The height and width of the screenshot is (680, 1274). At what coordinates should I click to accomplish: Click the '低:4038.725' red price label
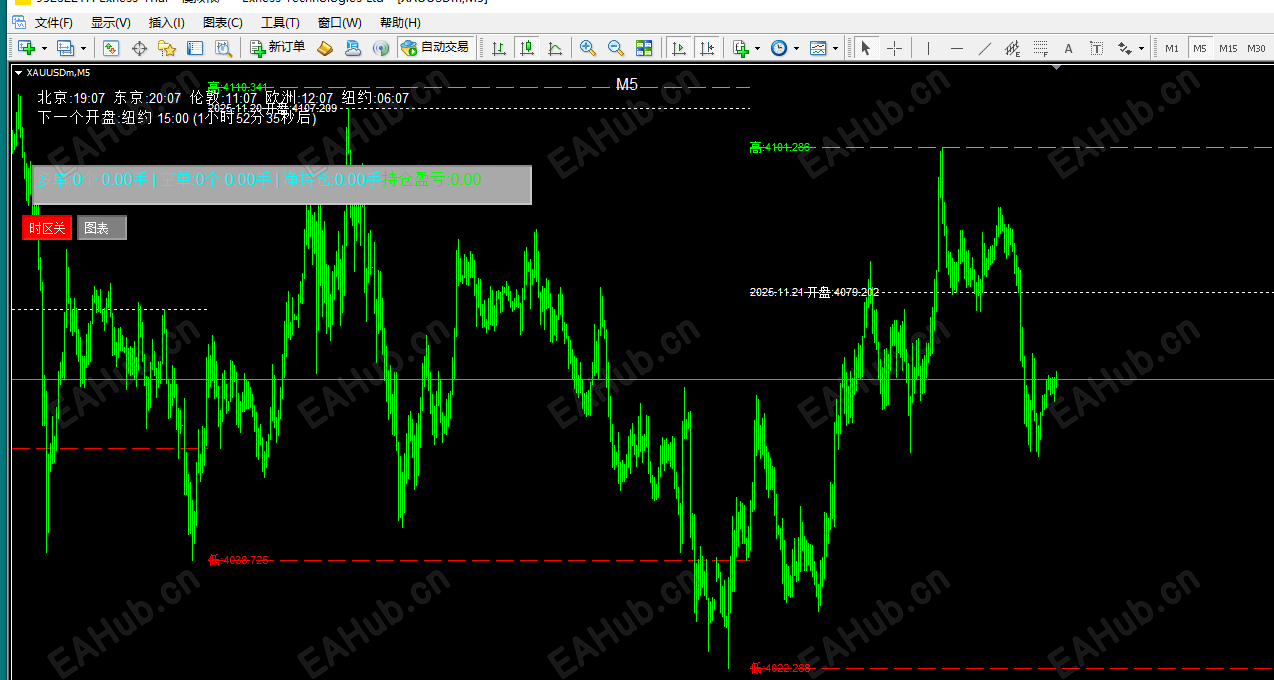click(238, 560)
